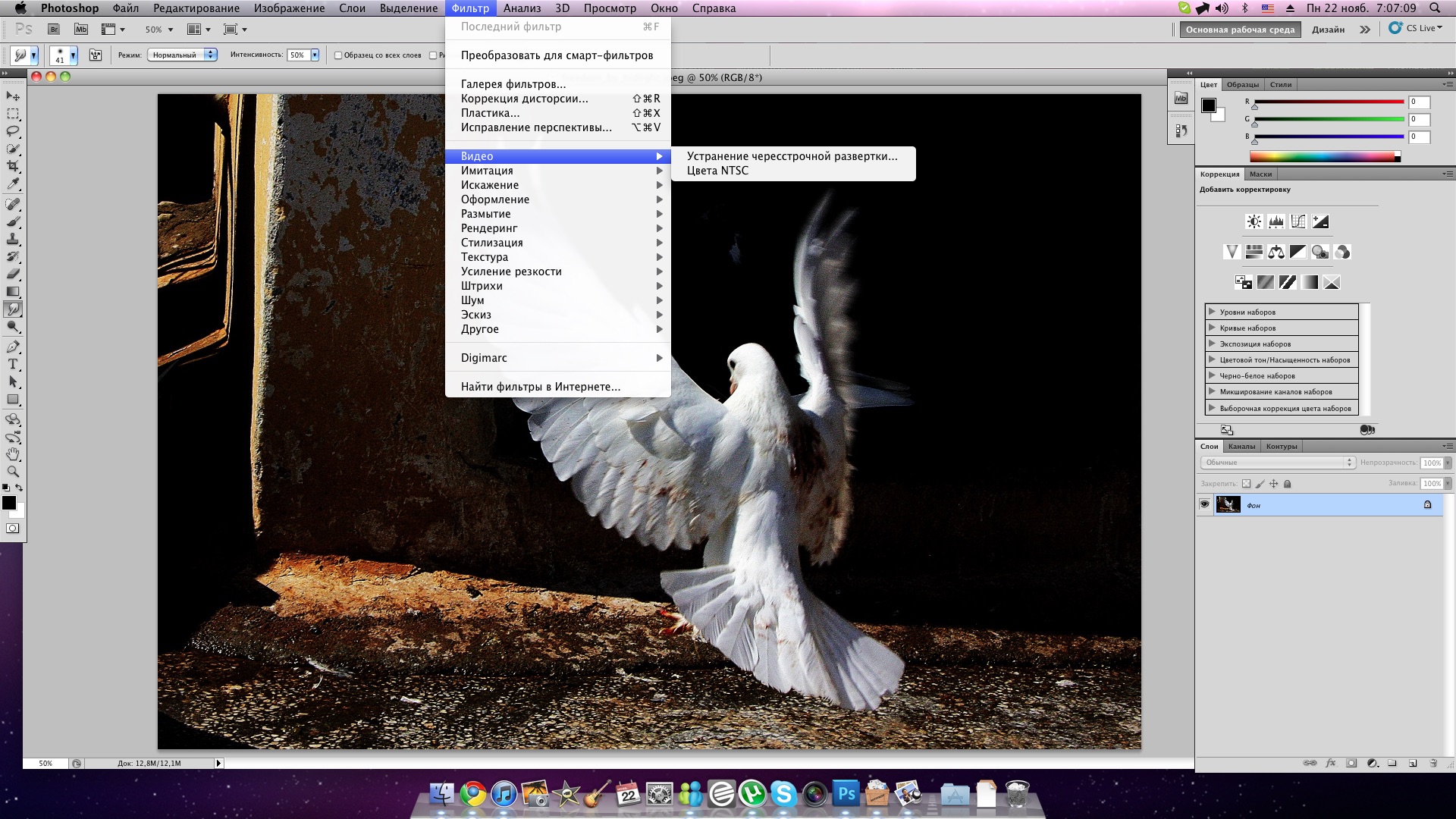Switch to the 'Образцы' tab

(x=1243, y=85)
